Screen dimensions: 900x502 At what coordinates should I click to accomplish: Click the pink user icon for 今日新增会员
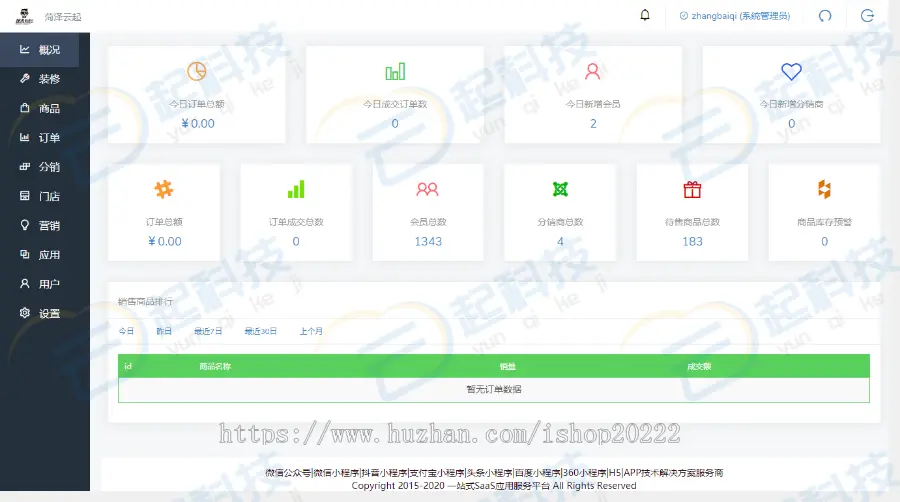(x=593, y=71)
